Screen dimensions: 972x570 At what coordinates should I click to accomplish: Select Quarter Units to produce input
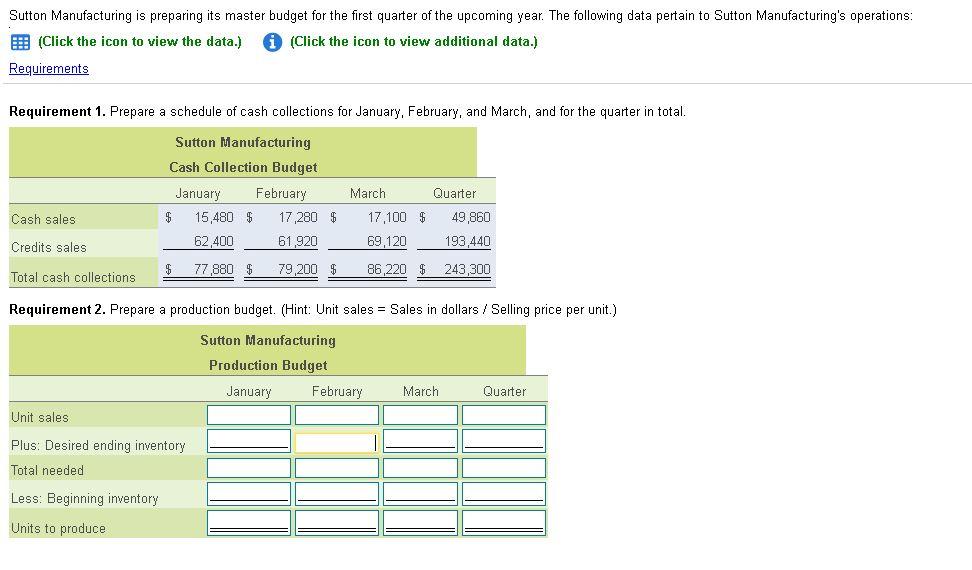pos(504,523)
